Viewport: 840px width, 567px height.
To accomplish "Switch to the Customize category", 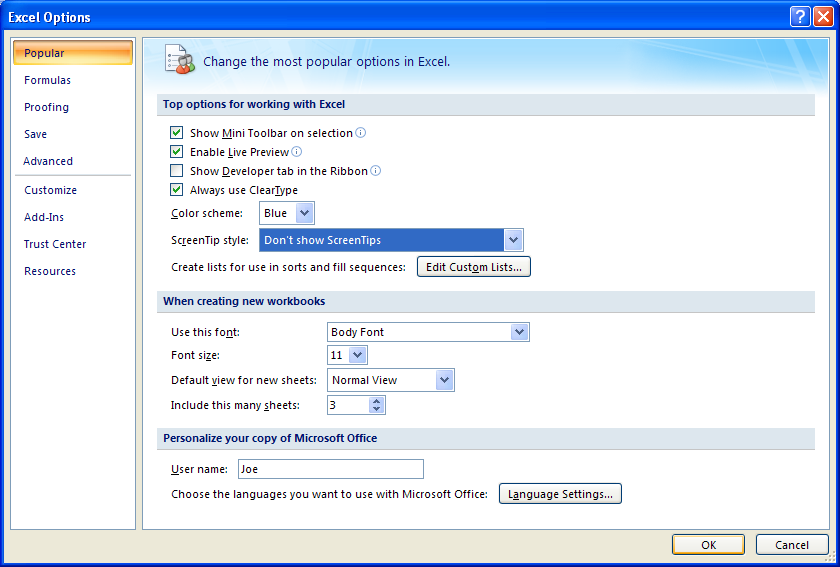I will click(x=50, y=190).
